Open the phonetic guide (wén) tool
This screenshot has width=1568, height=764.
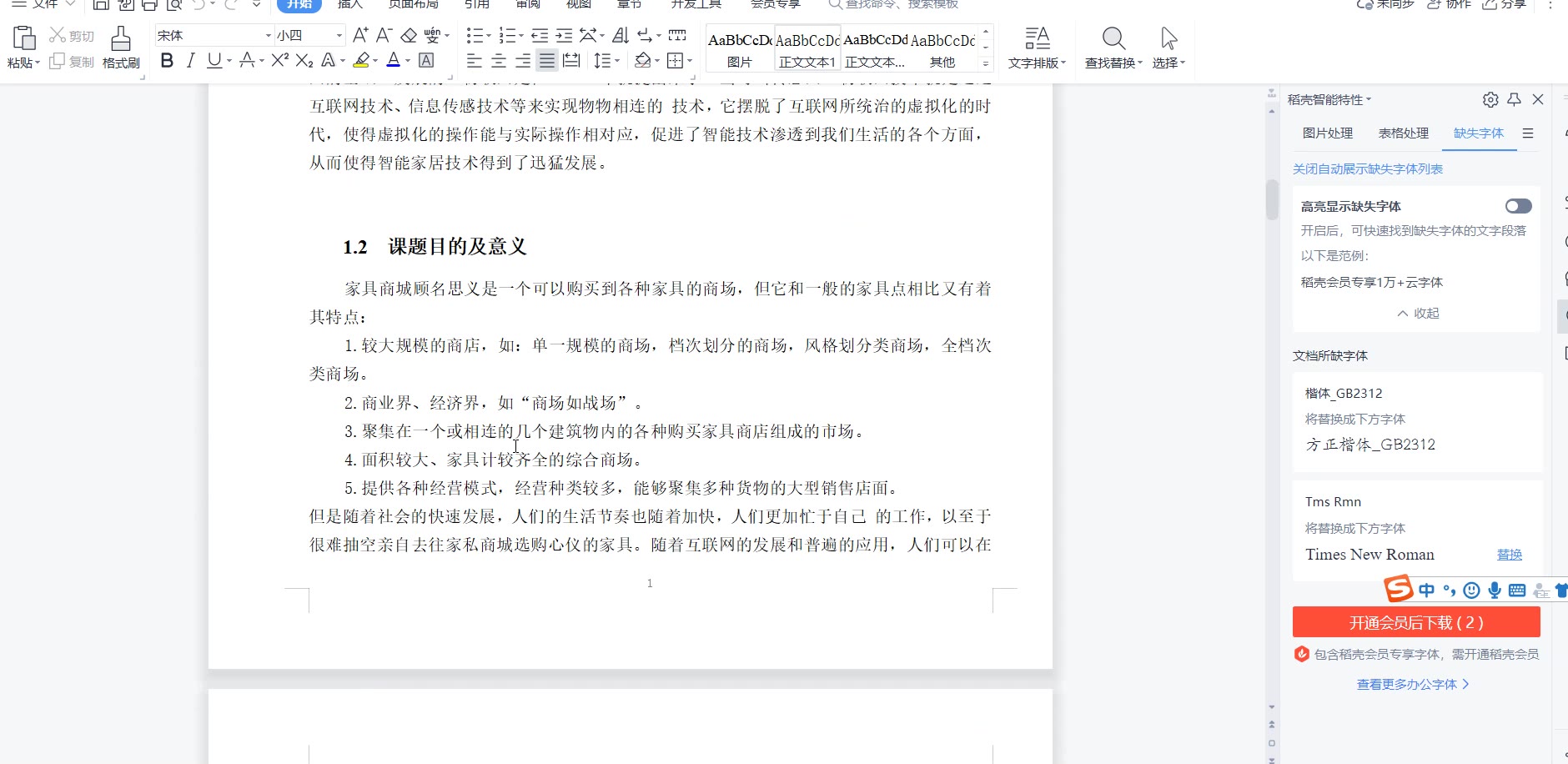pos(432,35)
